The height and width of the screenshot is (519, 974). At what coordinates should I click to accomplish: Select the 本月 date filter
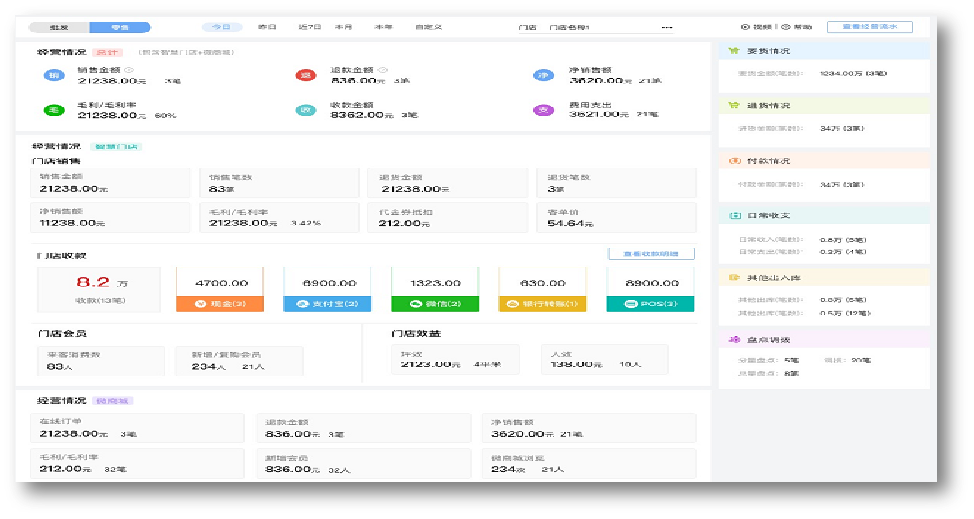(344, 27)
